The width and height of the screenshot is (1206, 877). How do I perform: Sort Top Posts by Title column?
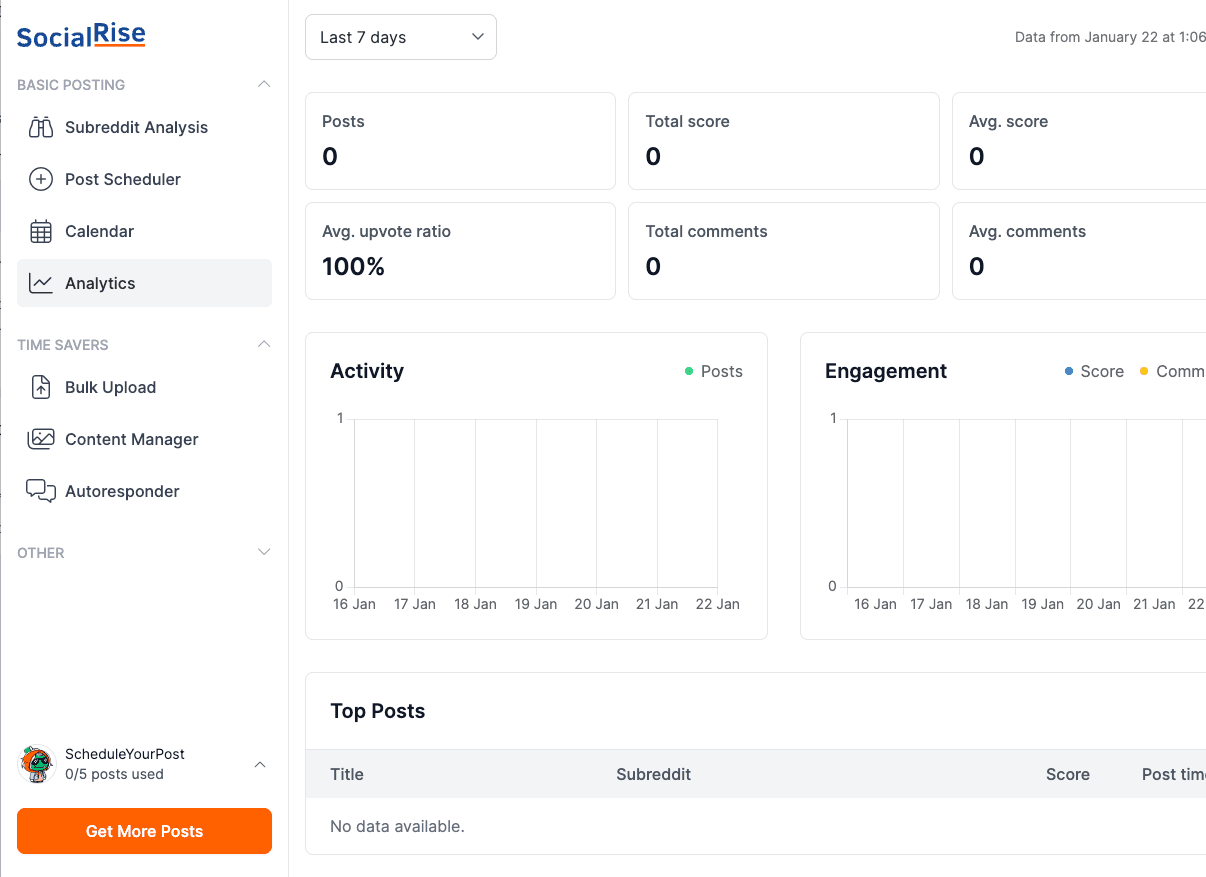pyautogui.click(x=347, y=774)
